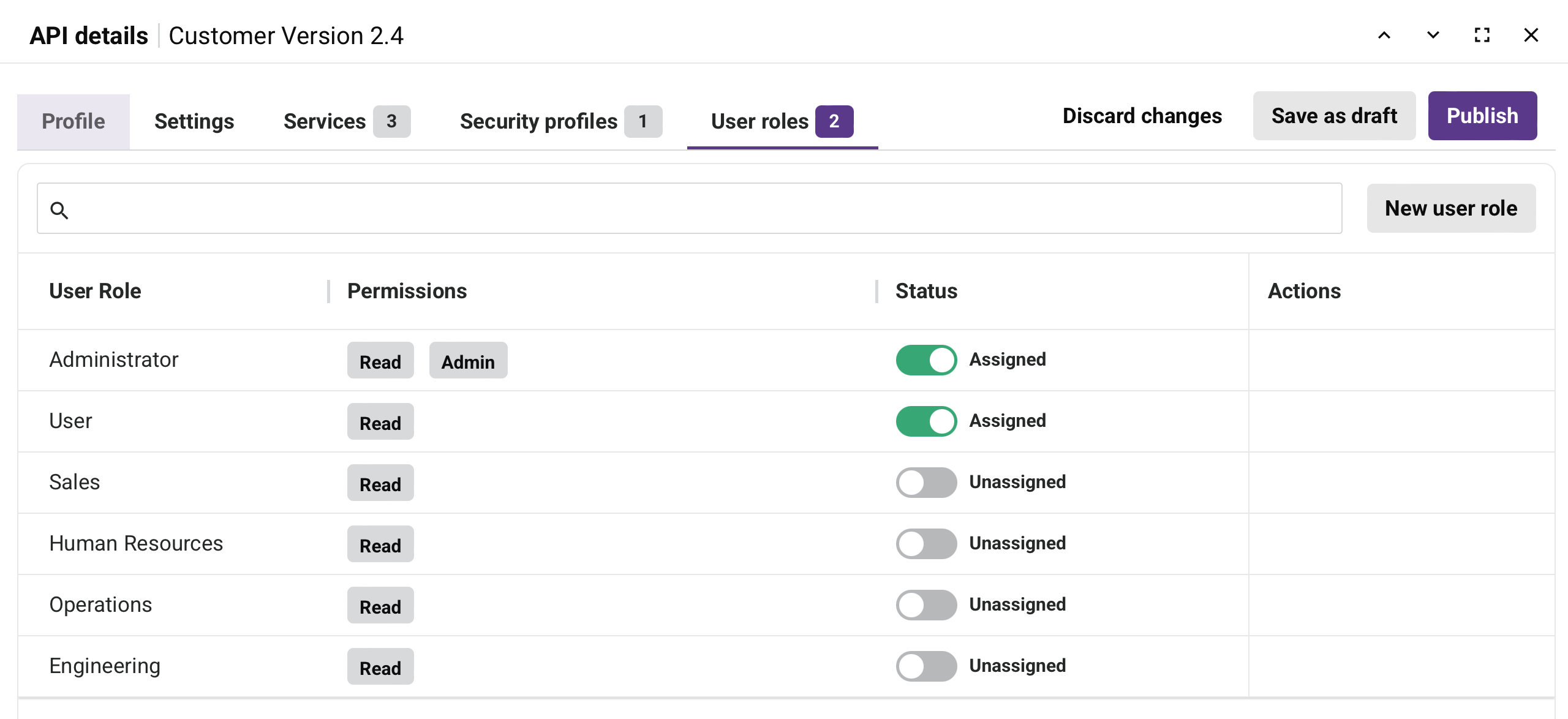This screenshot has height=719, width=1568.
Task: Open the Settings tab
Action: 194,121
